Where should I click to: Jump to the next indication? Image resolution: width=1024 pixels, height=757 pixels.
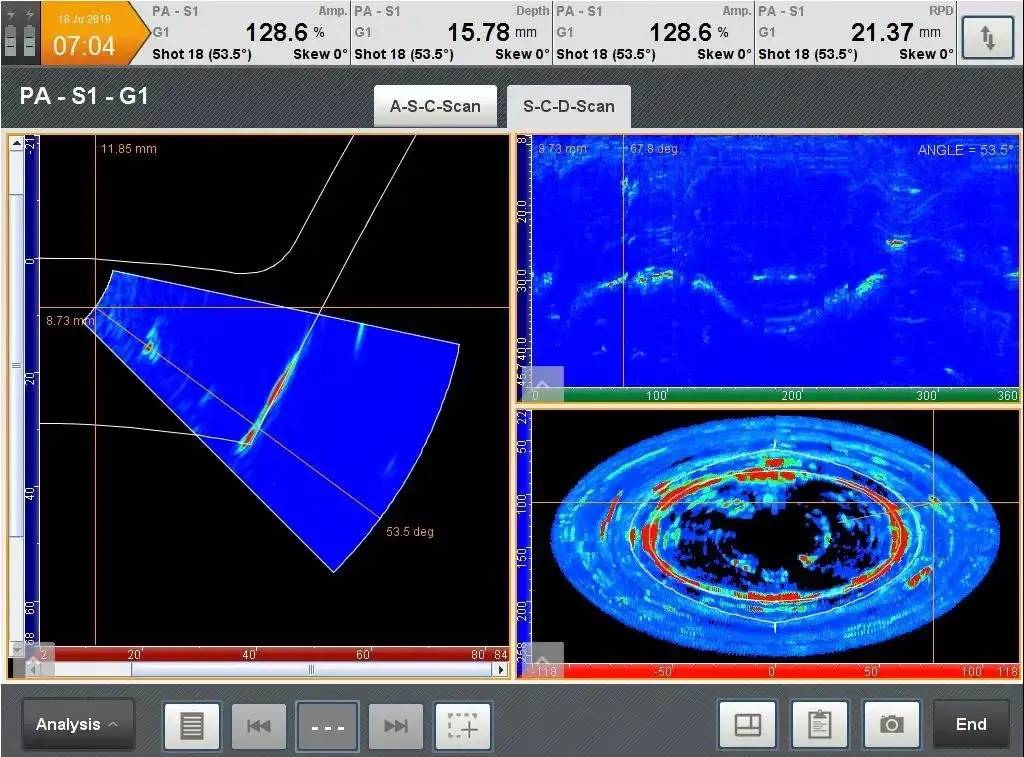[396, 726]
